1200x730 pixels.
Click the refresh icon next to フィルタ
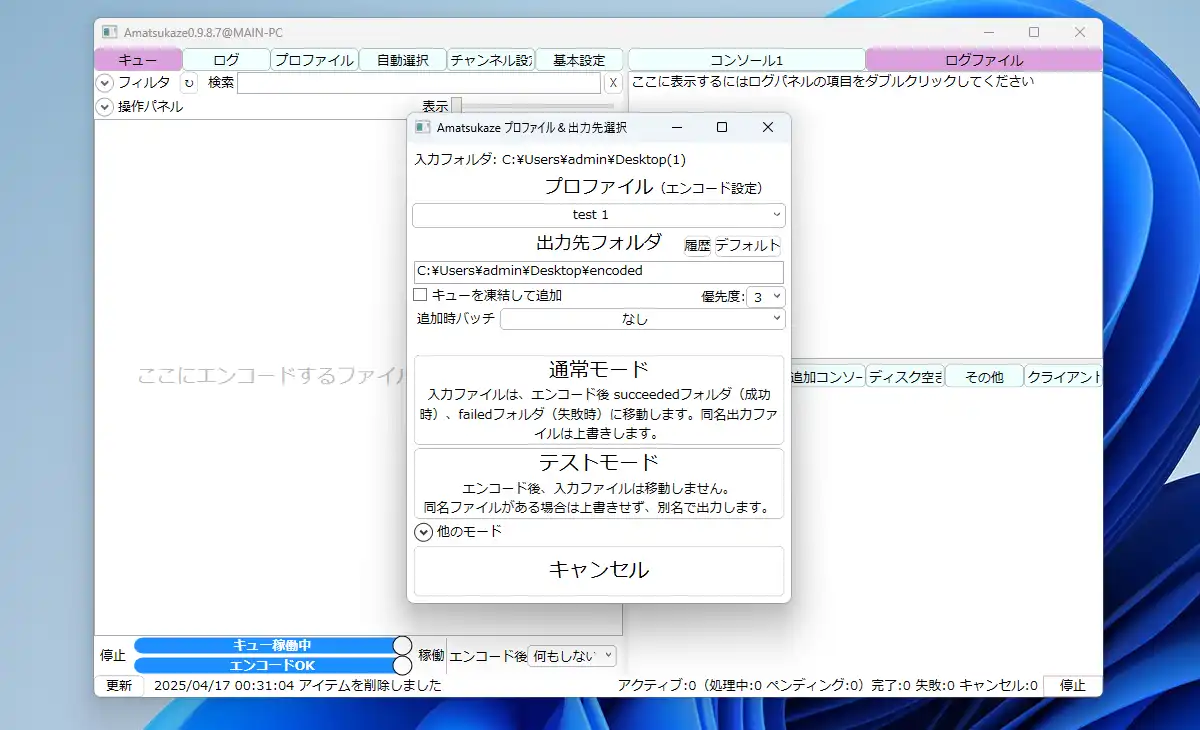[189, 83]
